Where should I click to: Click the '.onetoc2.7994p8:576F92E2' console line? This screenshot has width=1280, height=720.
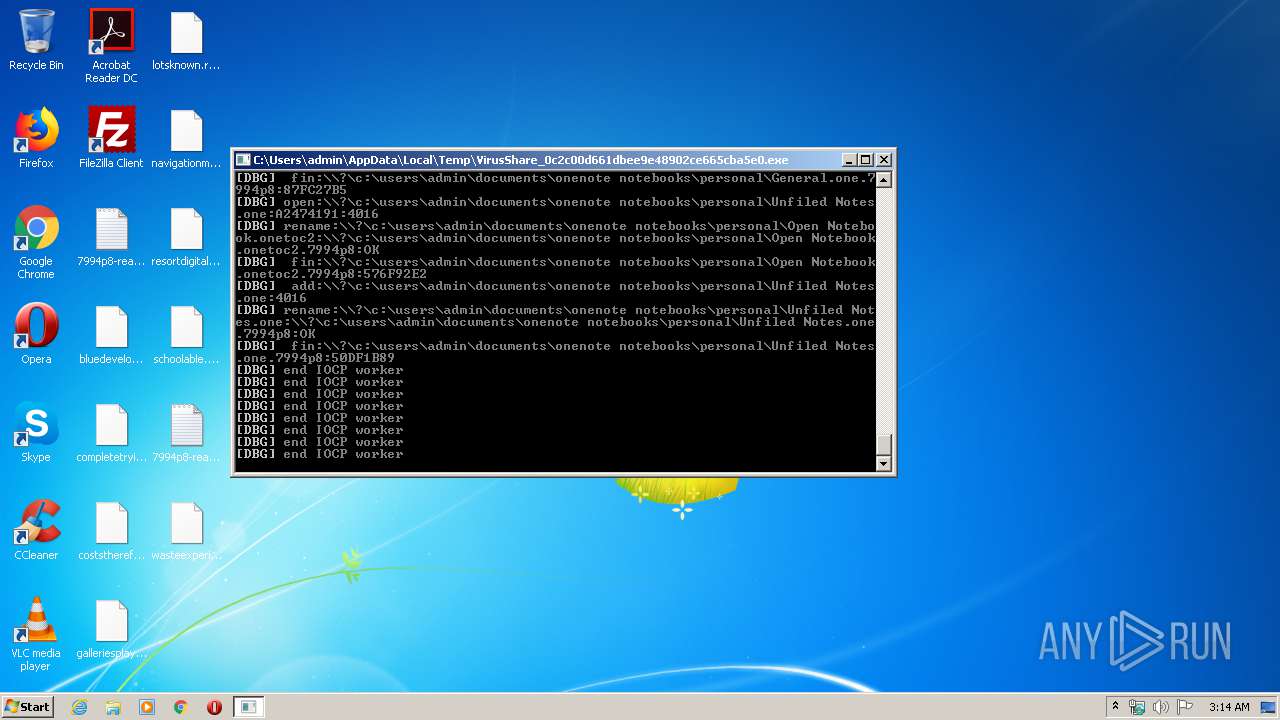(331, 274)
